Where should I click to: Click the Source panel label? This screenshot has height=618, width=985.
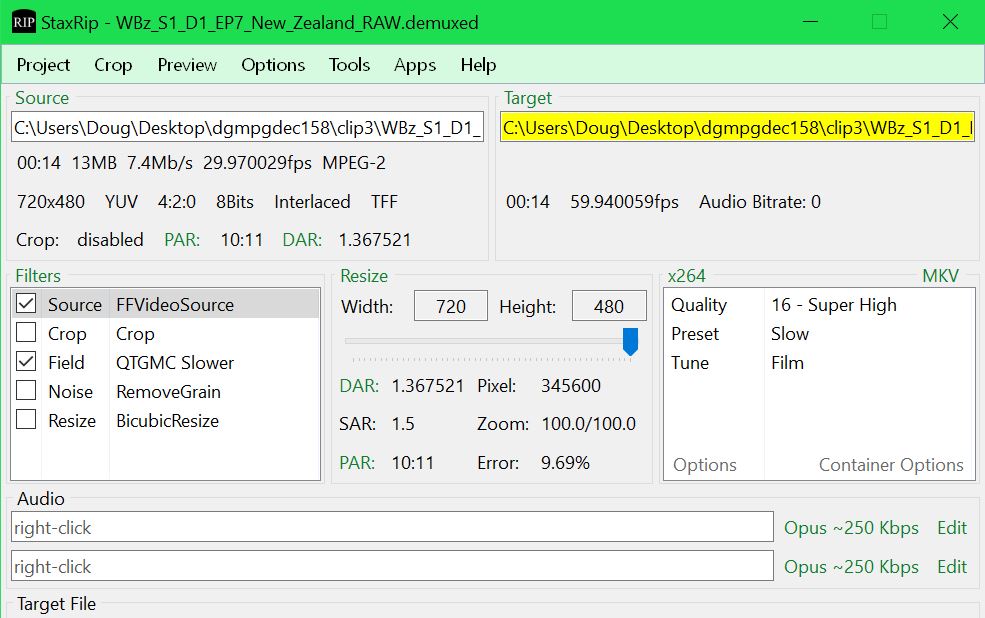coord(41,98)
